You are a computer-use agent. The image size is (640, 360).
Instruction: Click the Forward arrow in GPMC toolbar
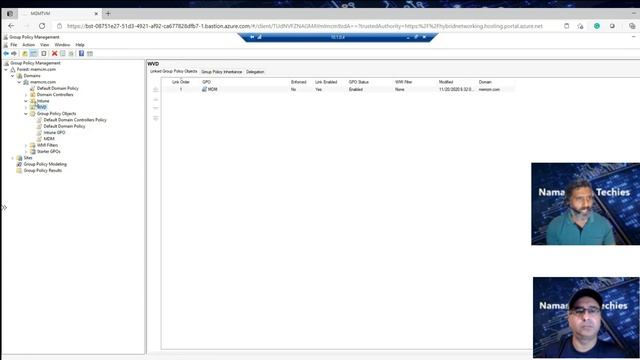point(14,53)
